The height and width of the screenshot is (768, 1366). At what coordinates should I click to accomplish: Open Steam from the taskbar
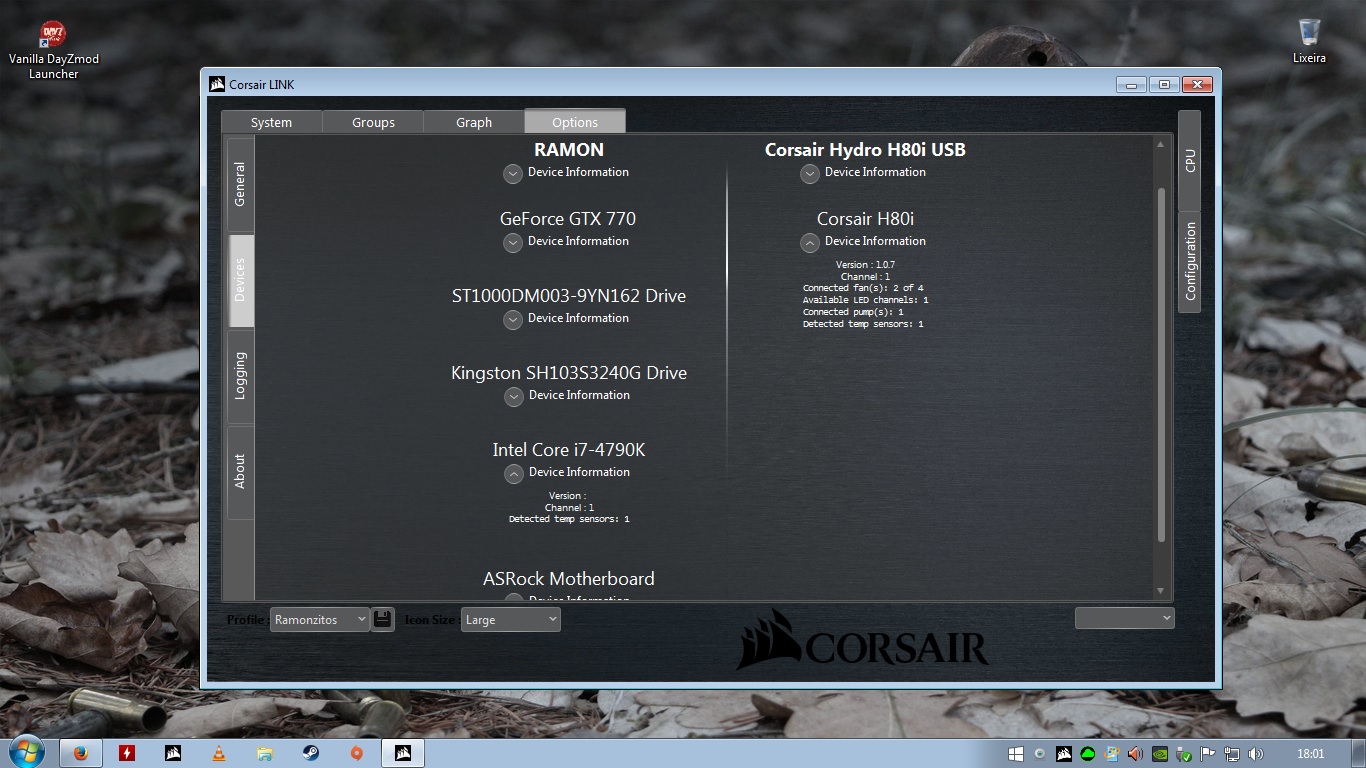click(x=311, y=753)
